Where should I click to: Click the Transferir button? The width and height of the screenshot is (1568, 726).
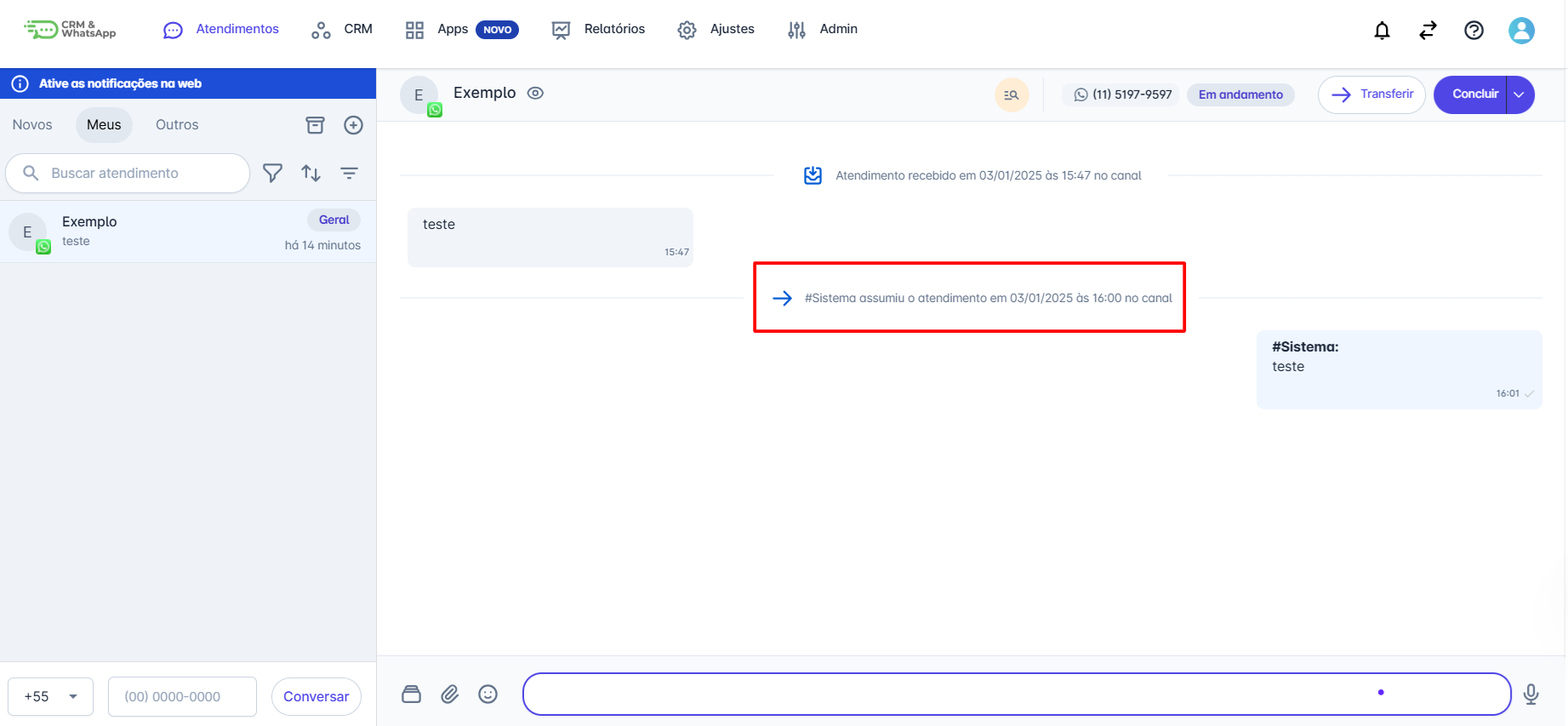pos(1371,94)
